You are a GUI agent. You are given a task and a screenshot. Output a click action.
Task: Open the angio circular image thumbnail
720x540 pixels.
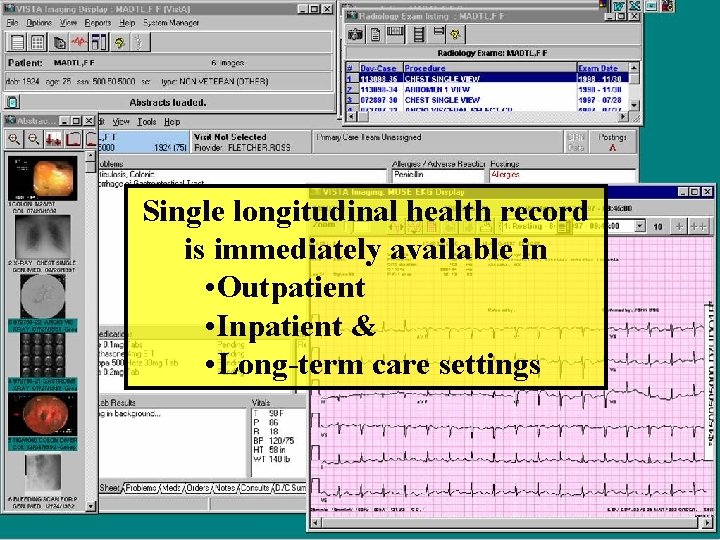[43, 296]
